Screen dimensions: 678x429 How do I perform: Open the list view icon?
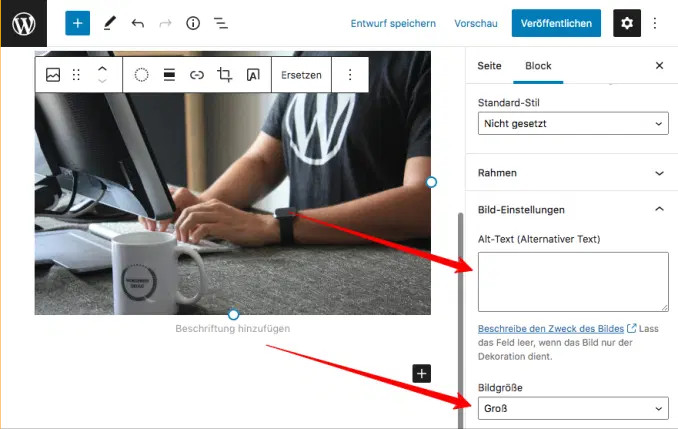point(221,23)
